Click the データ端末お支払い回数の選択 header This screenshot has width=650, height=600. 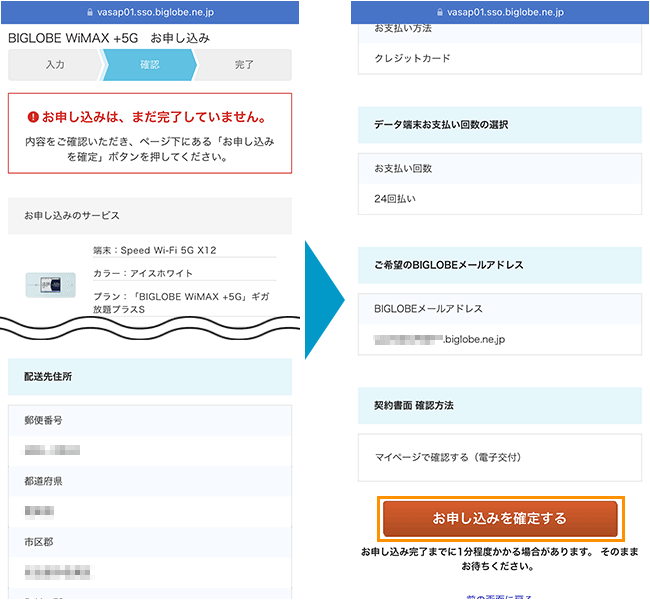pos(500,125)
